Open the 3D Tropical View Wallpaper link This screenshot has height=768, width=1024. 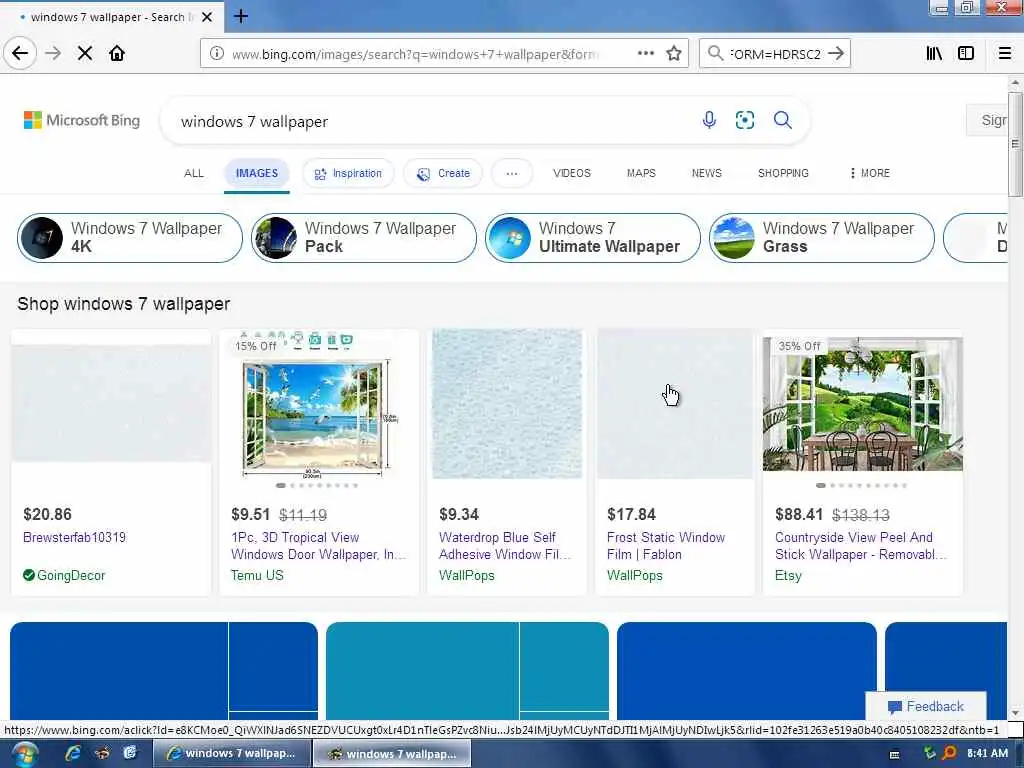point(318,546)
